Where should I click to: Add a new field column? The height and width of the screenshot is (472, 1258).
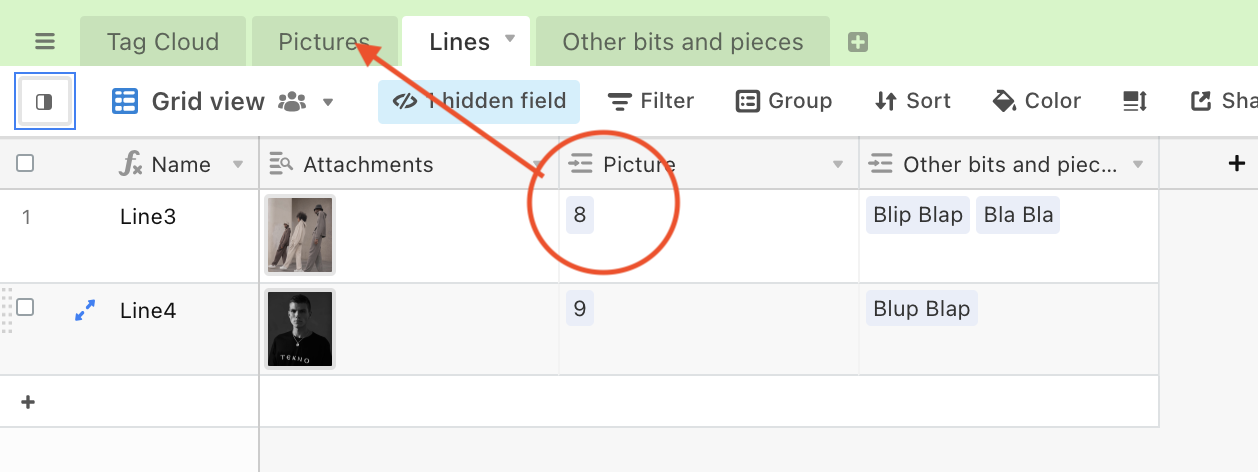coord(1237,163)
